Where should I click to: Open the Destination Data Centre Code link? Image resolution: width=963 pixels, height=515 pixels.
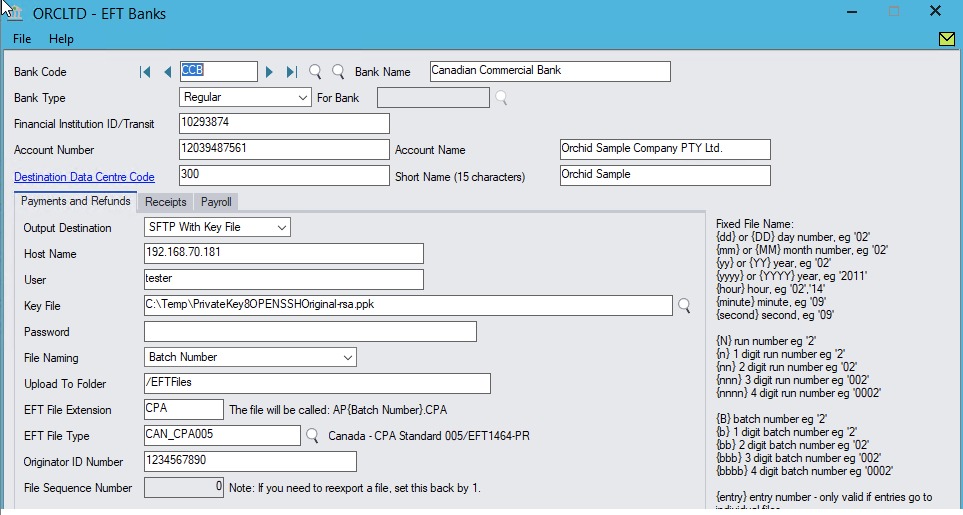click(x=84, y=177)
